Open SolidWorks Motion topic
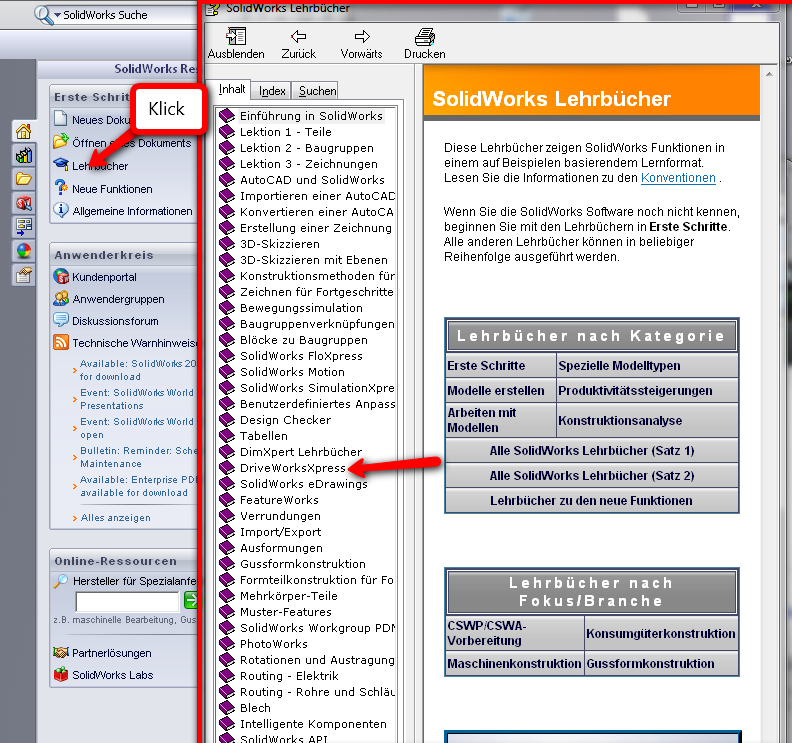This screenshot has height=743, width=792. coord(292,372)
